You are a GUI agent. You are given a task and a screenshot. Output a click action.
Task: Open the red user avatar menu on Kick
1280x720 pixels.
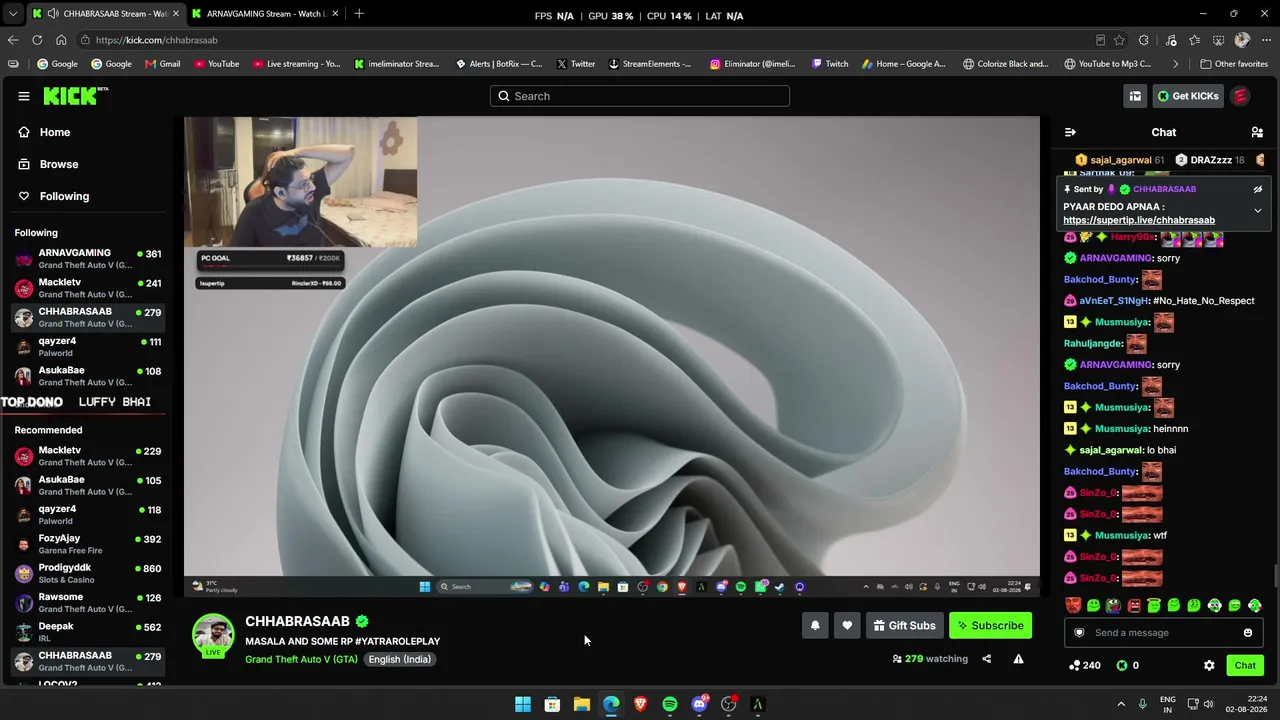point(1240,96)
